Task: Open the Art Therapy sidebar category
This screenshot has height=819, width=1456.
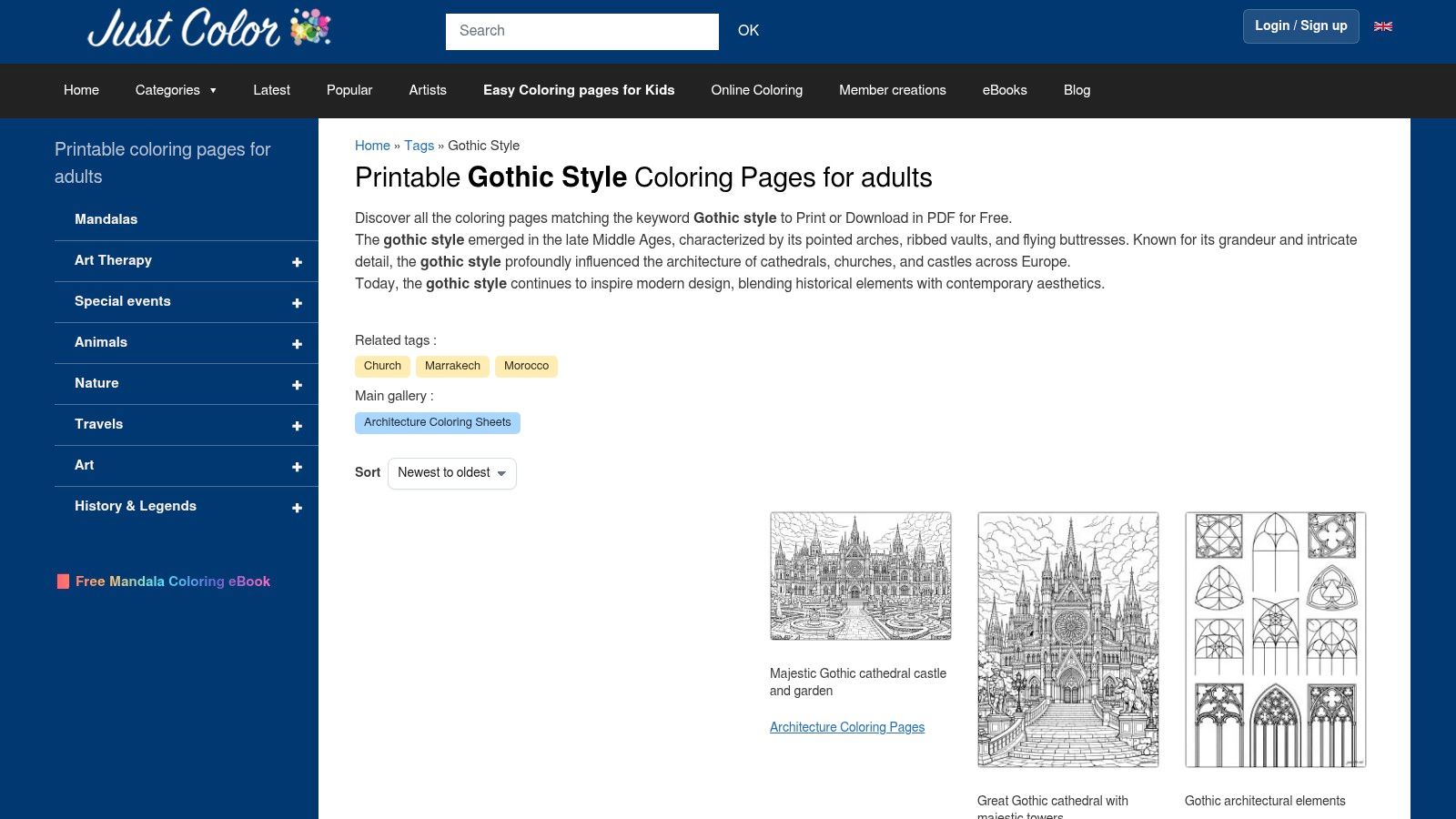Action: 113,260
